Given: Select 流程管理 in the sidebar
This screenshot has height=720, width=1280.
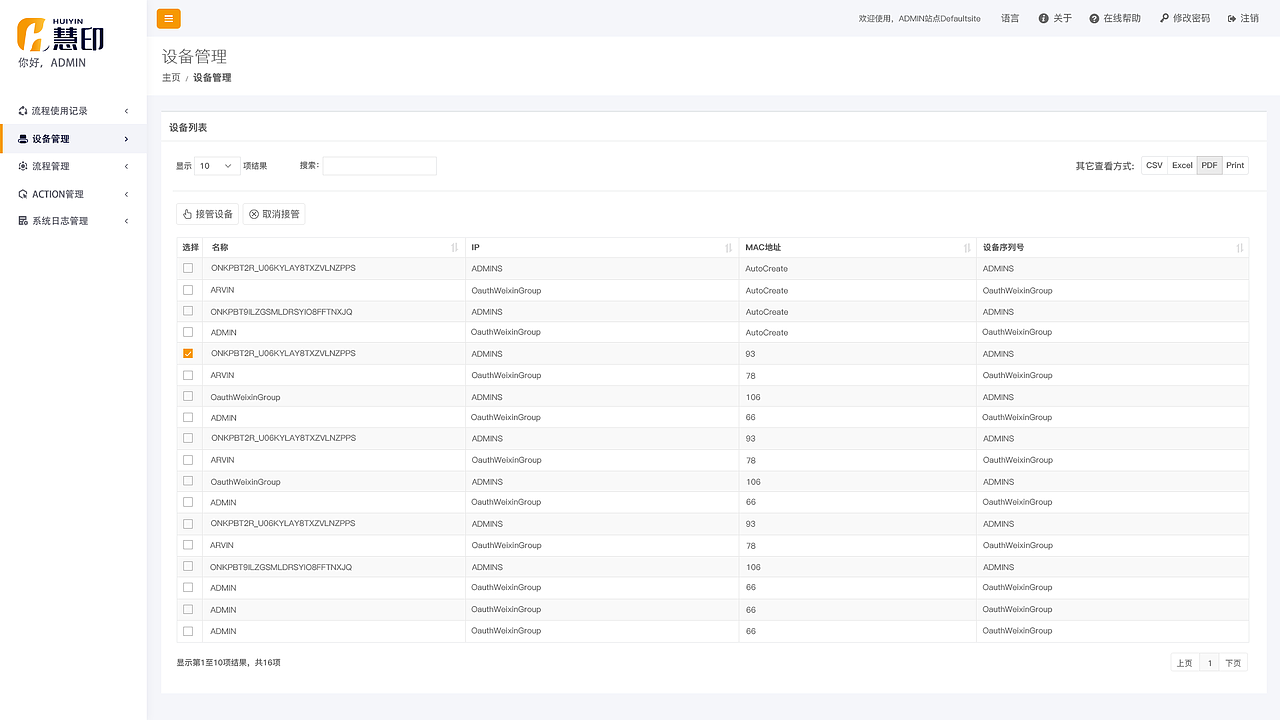Looking at the screenshot, I should [x=74, y=166].
